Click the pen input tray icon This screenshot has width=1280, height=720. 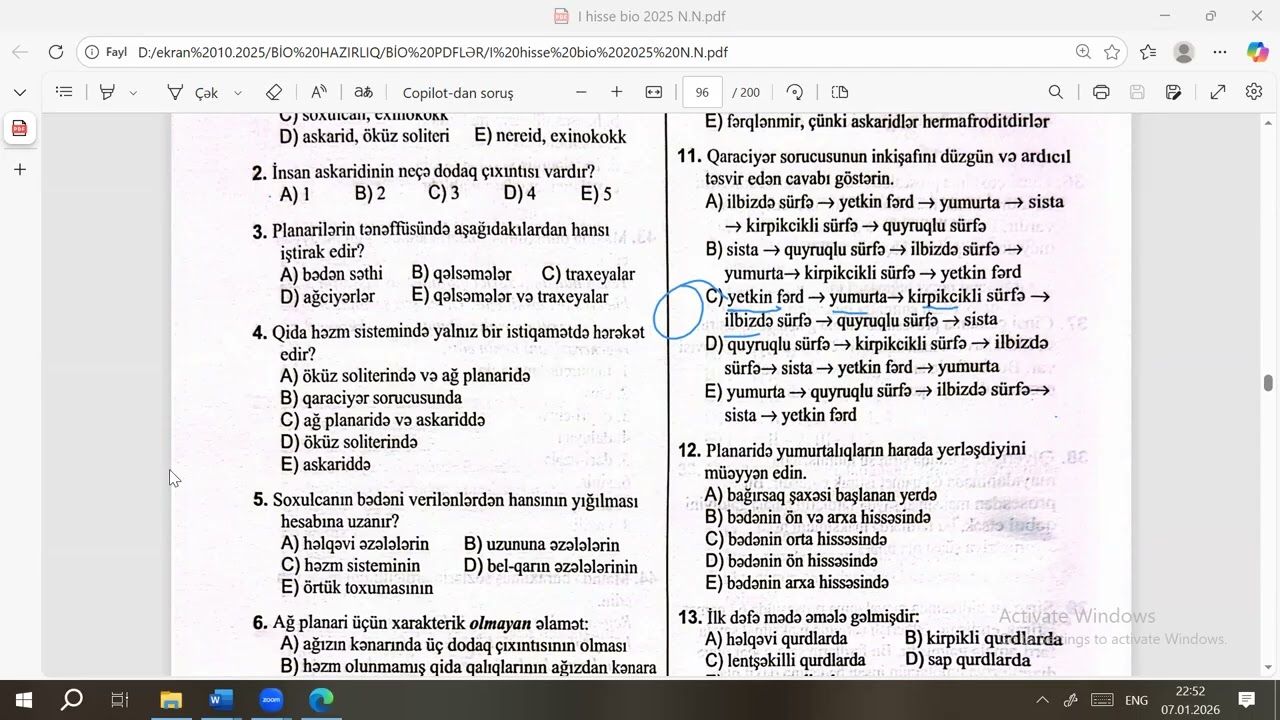click(1071, 700)
